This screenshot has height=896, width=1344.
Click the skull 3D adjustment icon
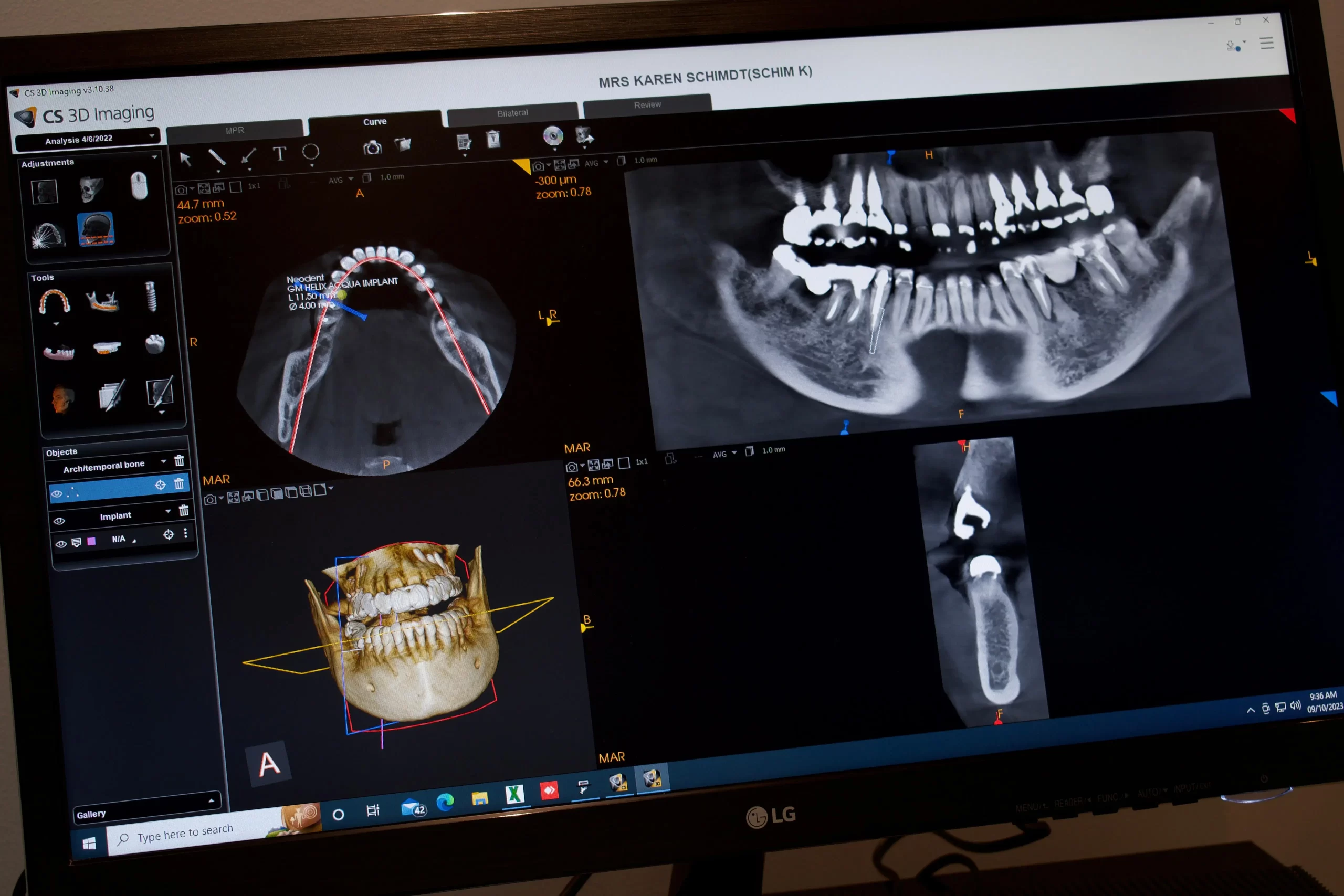coord(91,189)
